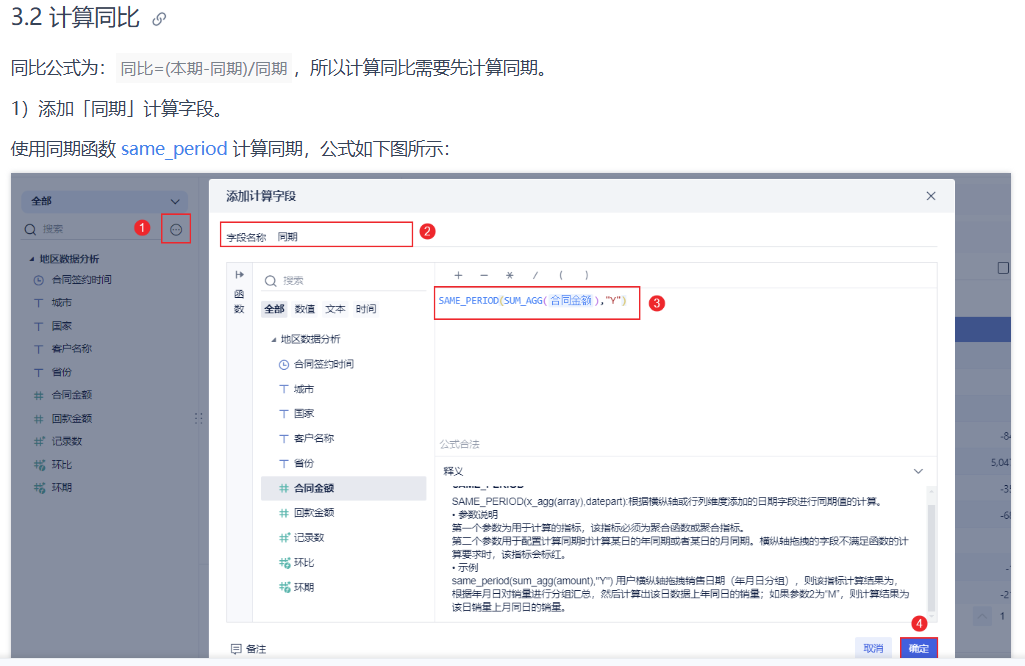Insert divide operator into formula
1025x666 pixels.
pos(535,275)
